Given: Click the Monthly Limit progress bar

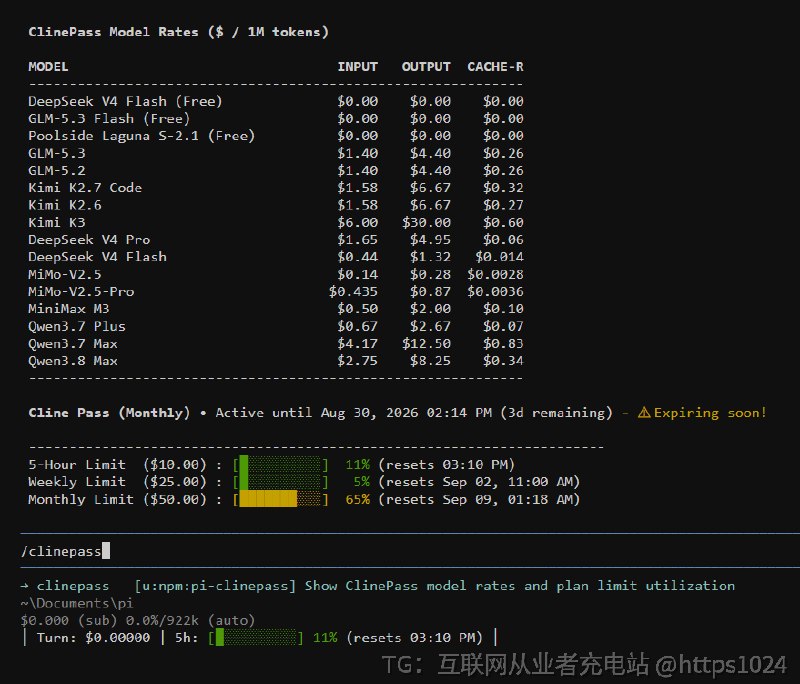Looking at the screenshot, I should [x=280, y=499].
